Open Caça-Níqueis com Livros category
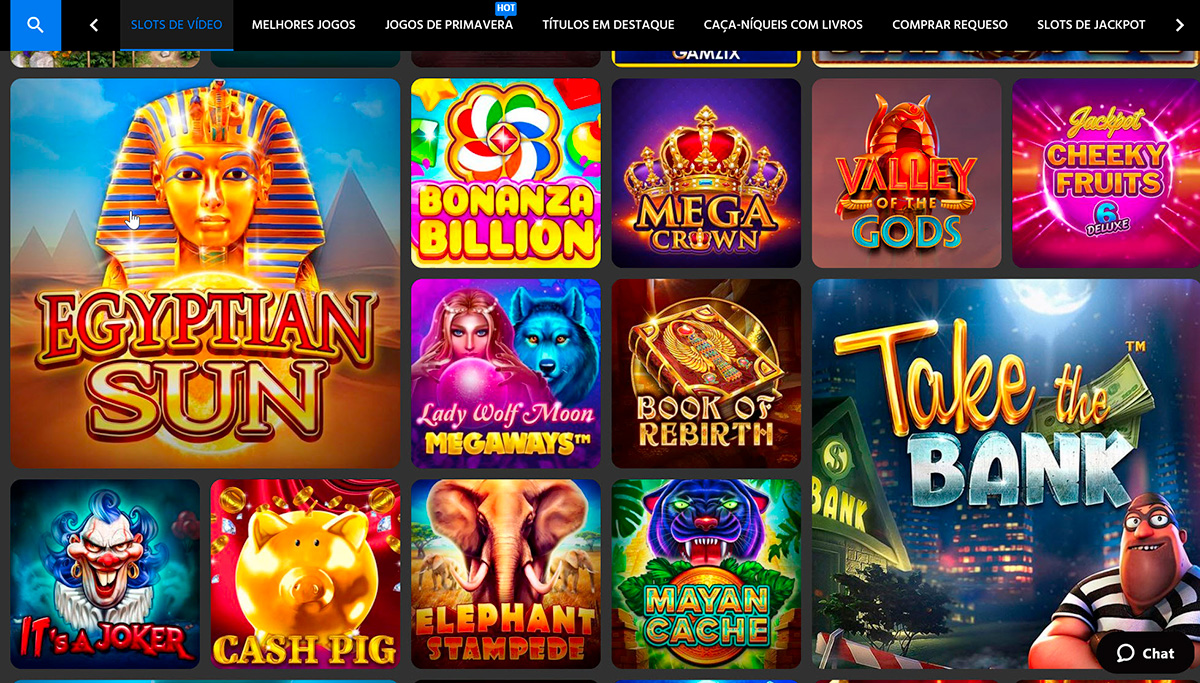This screenshot has height=683, width=1200. tap(783, 25)
